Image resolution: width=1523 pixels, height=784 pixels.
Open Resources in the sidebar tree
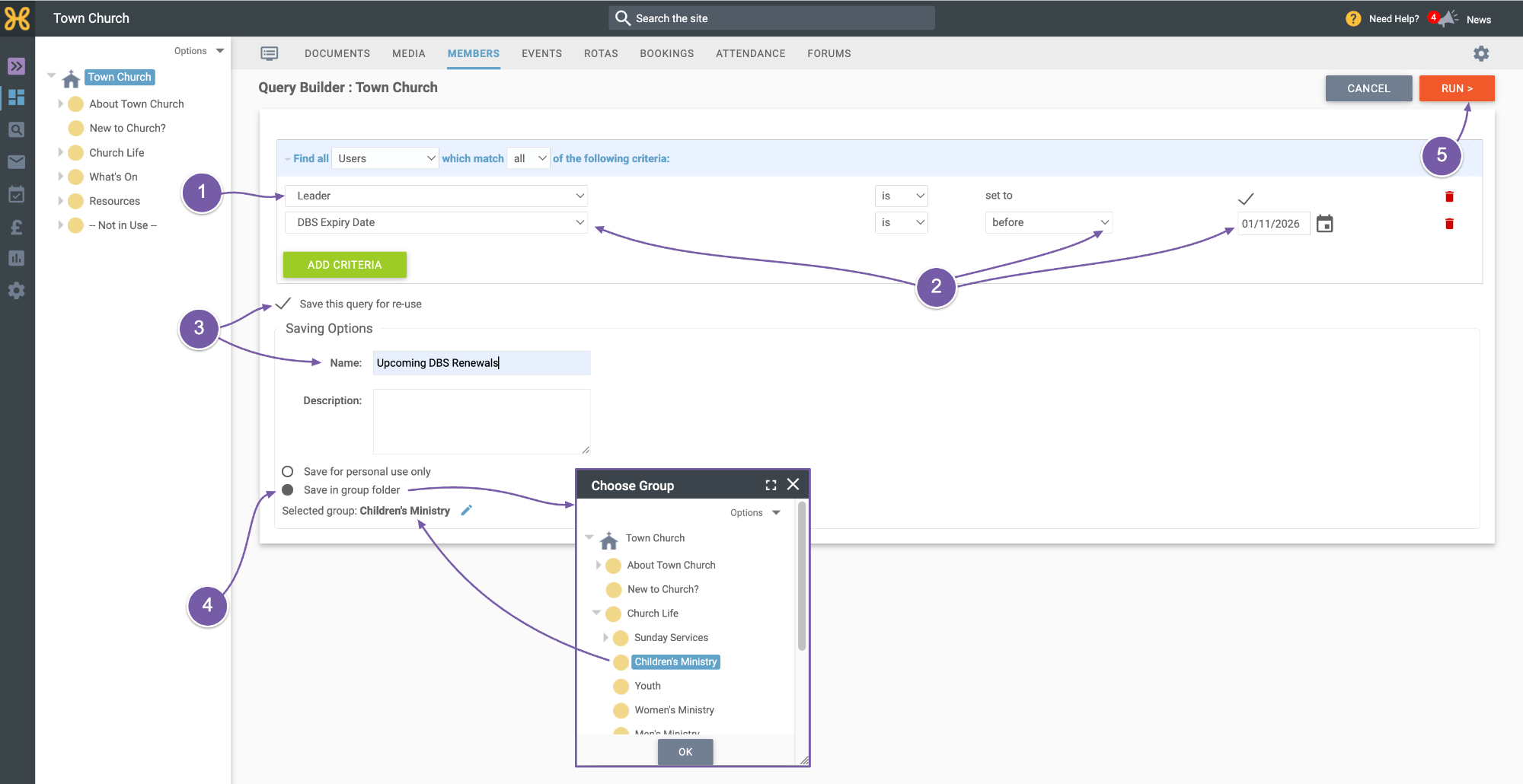[x=114, y=201]
